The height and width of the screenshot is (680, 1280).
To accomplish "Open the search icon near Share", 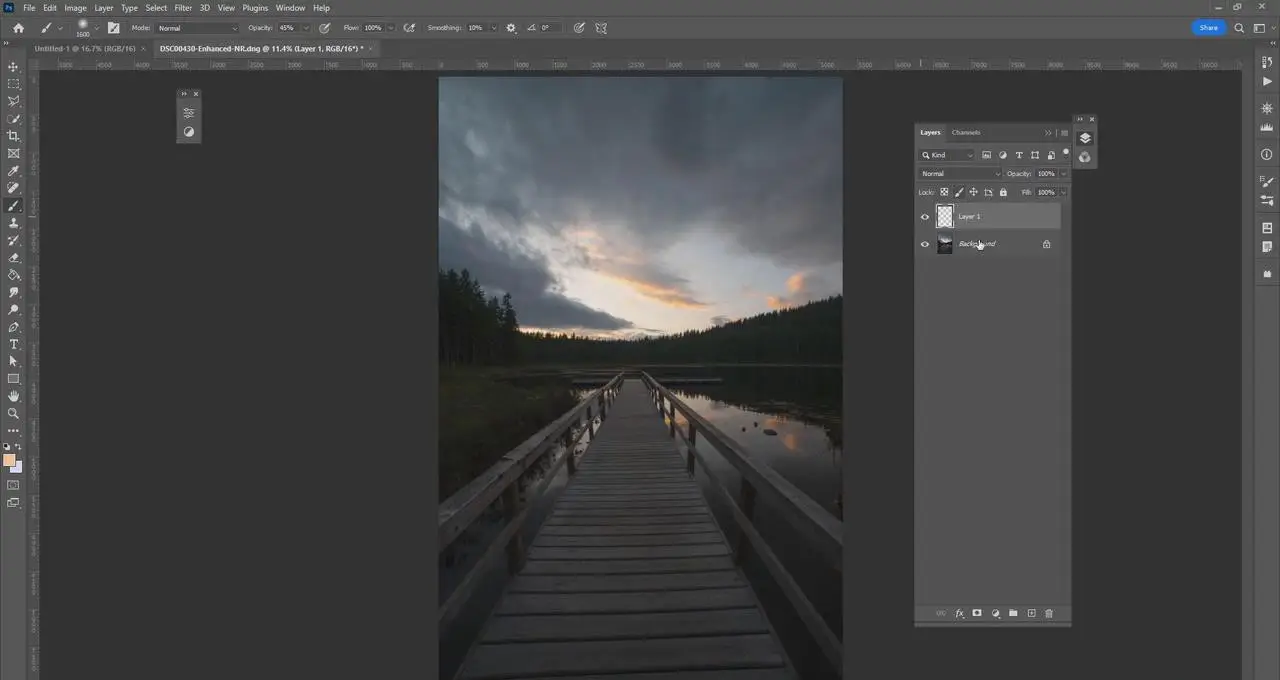I will tap(1239, 28).
